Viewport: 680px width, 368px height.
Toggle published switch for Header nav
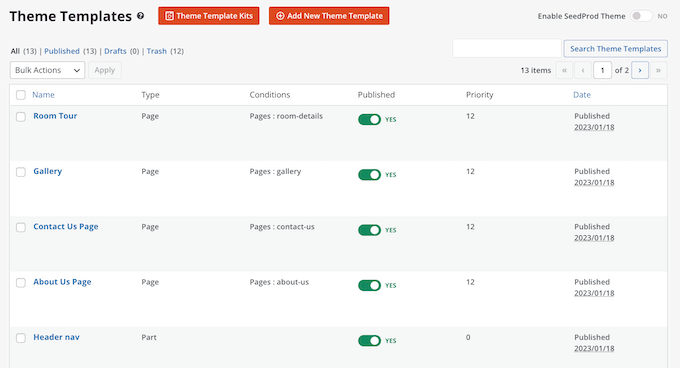(x=369, y=341)
